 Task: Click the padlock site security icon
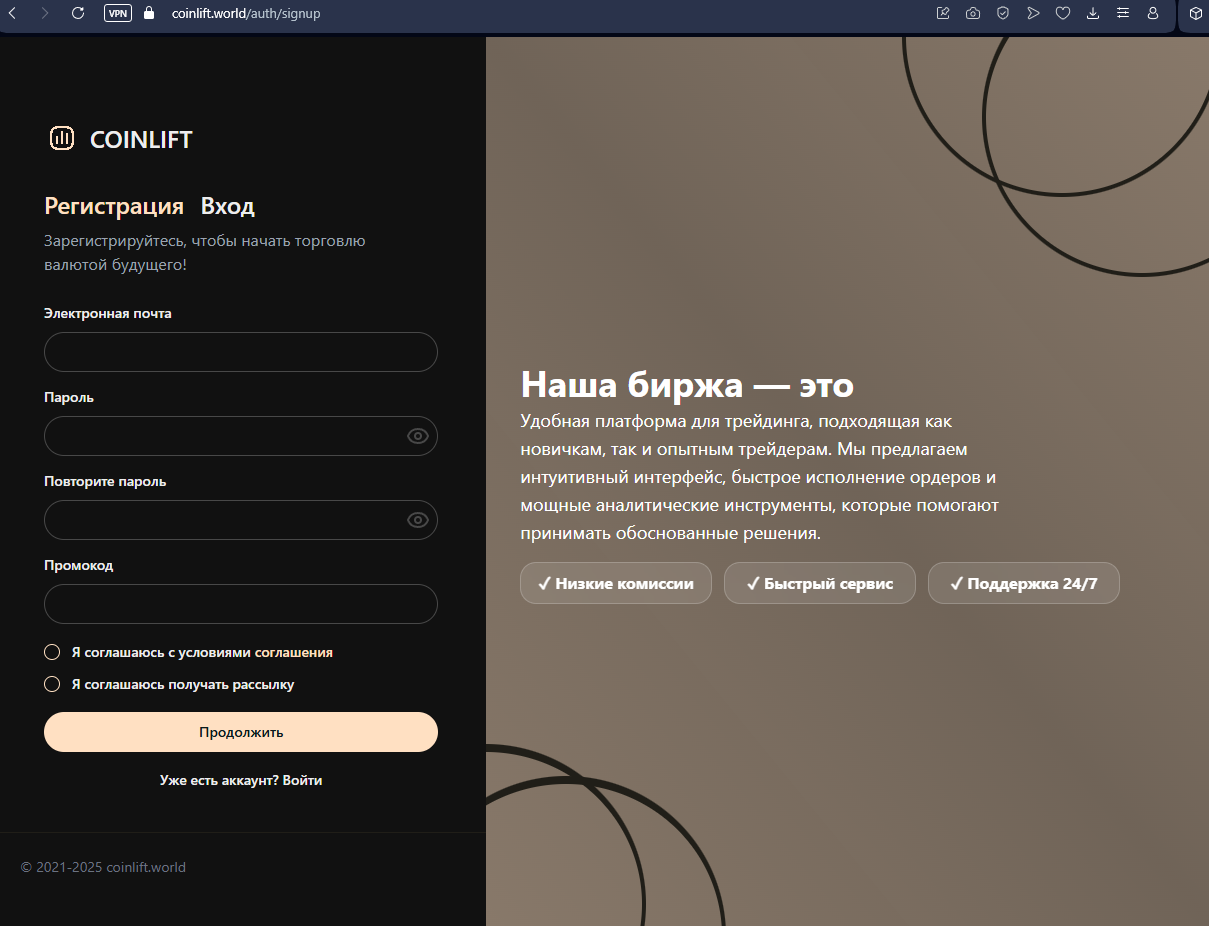(x=150, y=13)
